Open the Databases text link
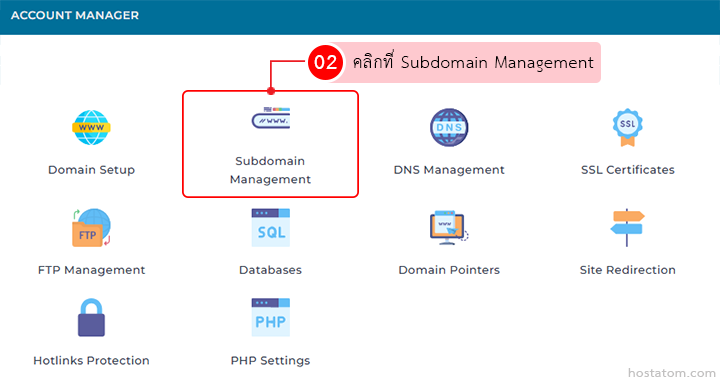 coord(270,270)
